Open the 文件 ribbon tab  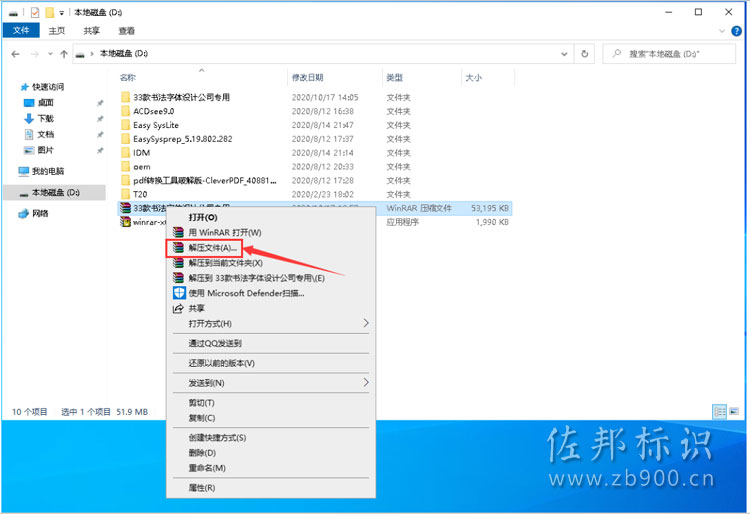(x=21, y=31)
